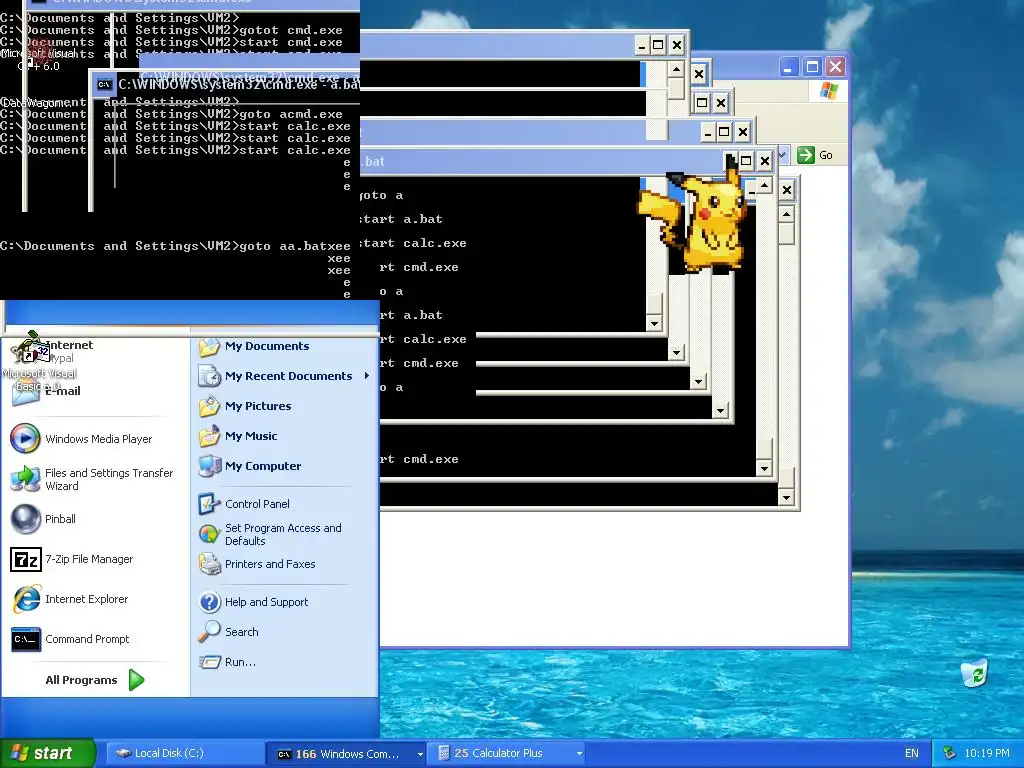Click the .bat window title bar
Screen dimensions: 1024x768
[x=542, y=161]
